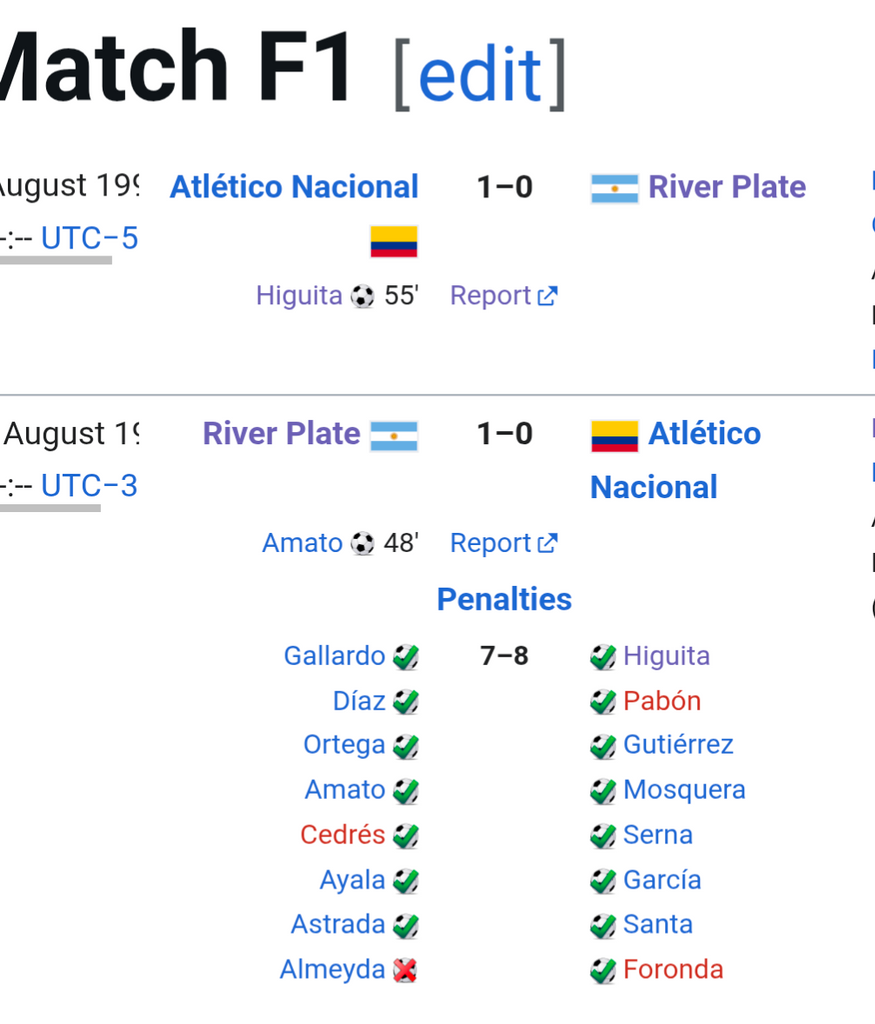Go to Pabón's player page

coord(661,701)
